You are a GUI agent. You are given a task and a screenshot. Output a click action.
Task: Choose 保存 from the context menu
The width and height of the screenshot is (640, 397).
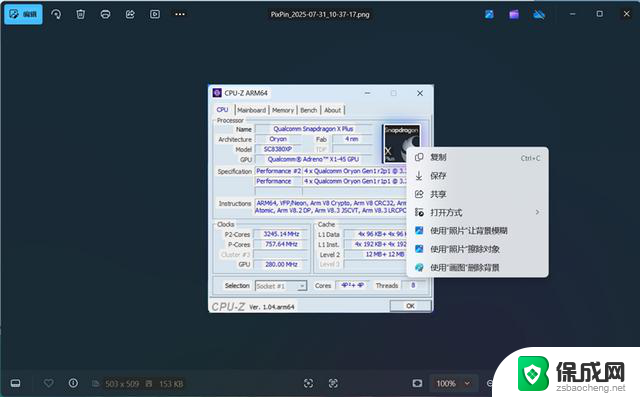coord(477,176)
